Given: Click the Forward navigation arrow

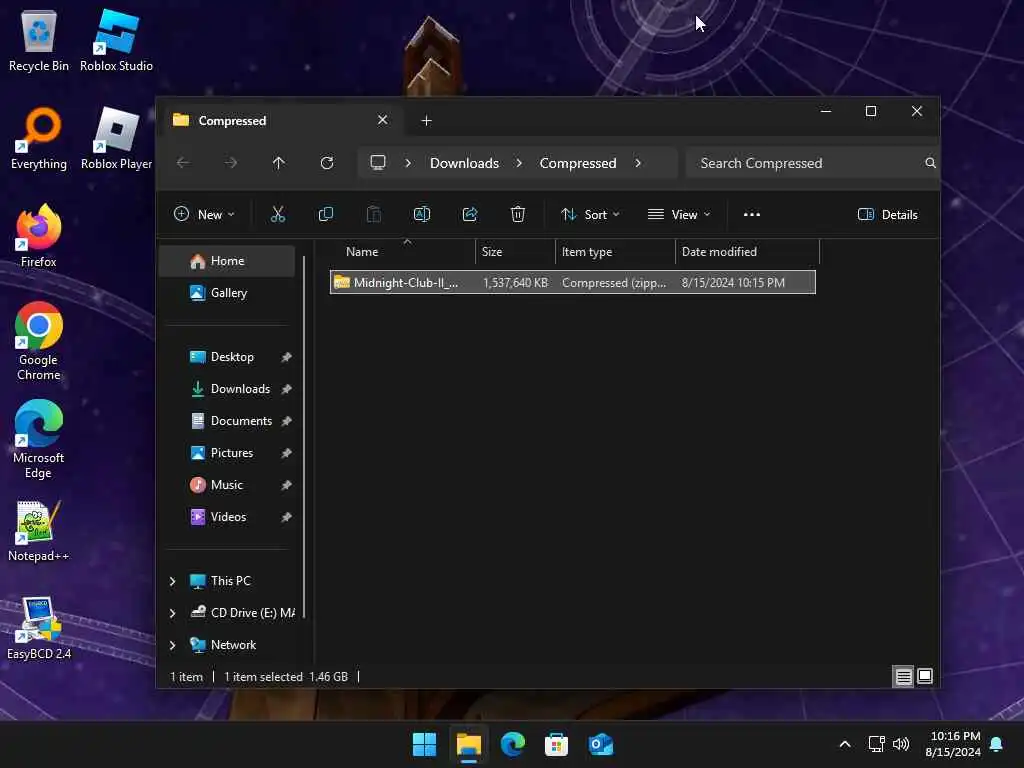Looking at the screenshot, I should 231,163.
